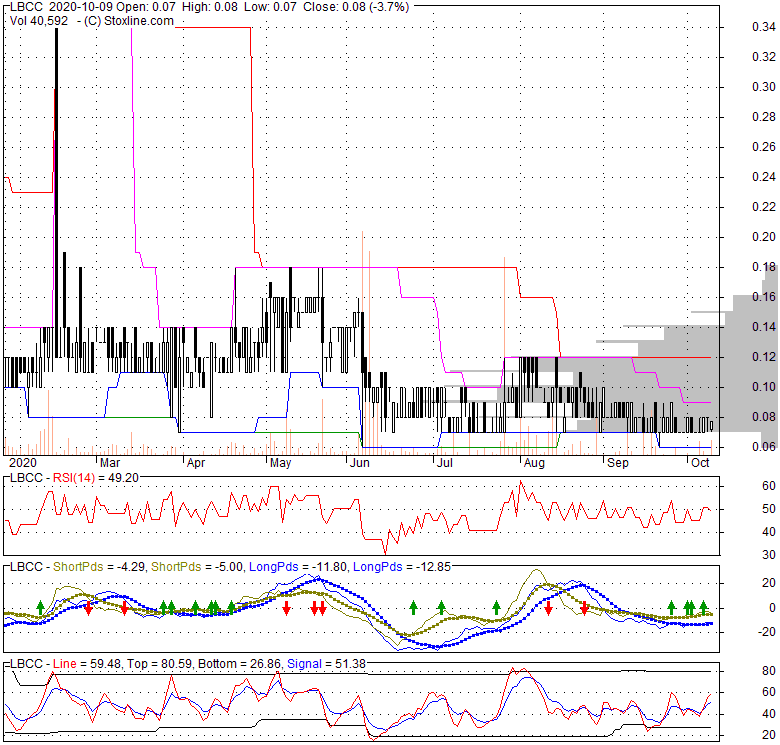
Task: Select the date 2020-10-09 in header
Action: (81, 7)
